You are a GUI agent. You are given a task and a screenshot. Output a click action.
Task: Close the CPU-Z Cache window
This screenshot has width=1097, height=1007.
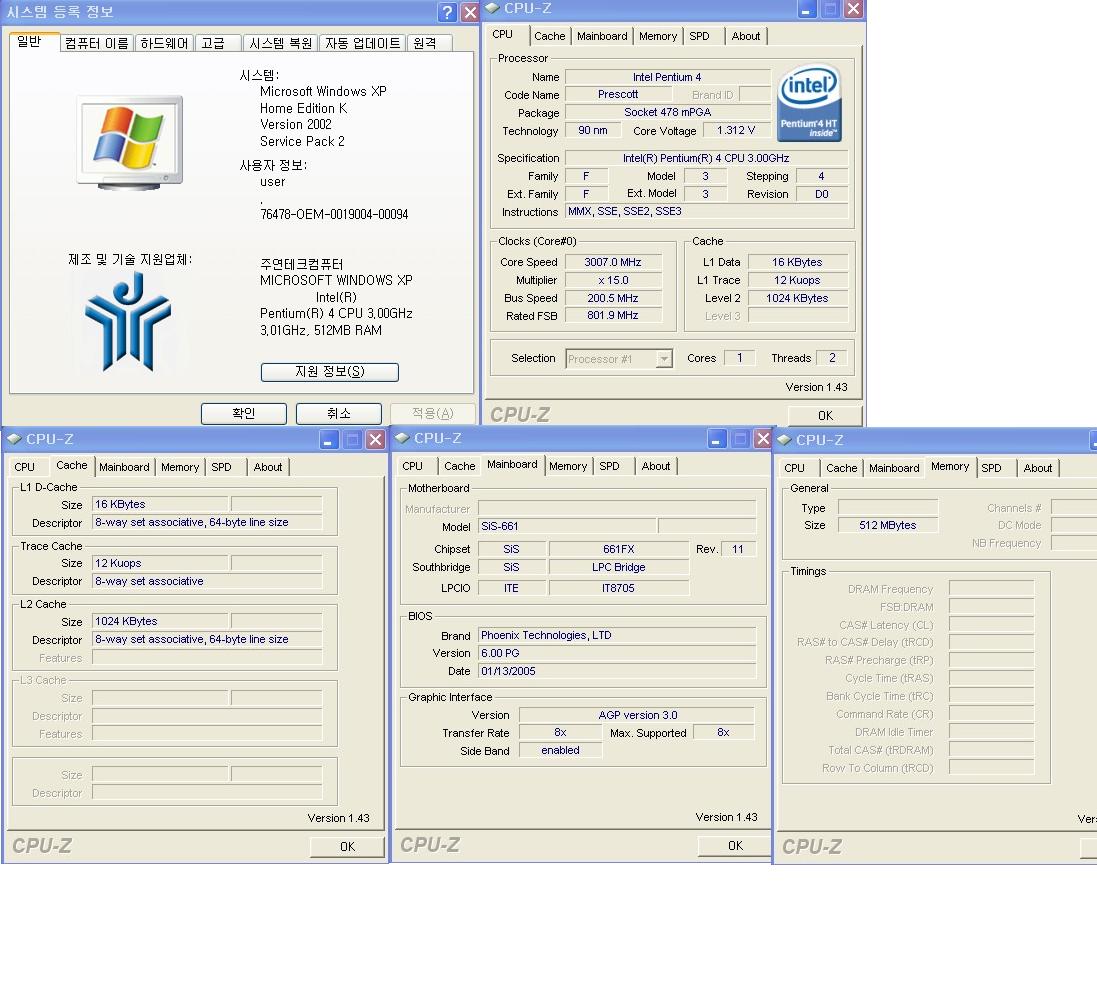[376, 439]
